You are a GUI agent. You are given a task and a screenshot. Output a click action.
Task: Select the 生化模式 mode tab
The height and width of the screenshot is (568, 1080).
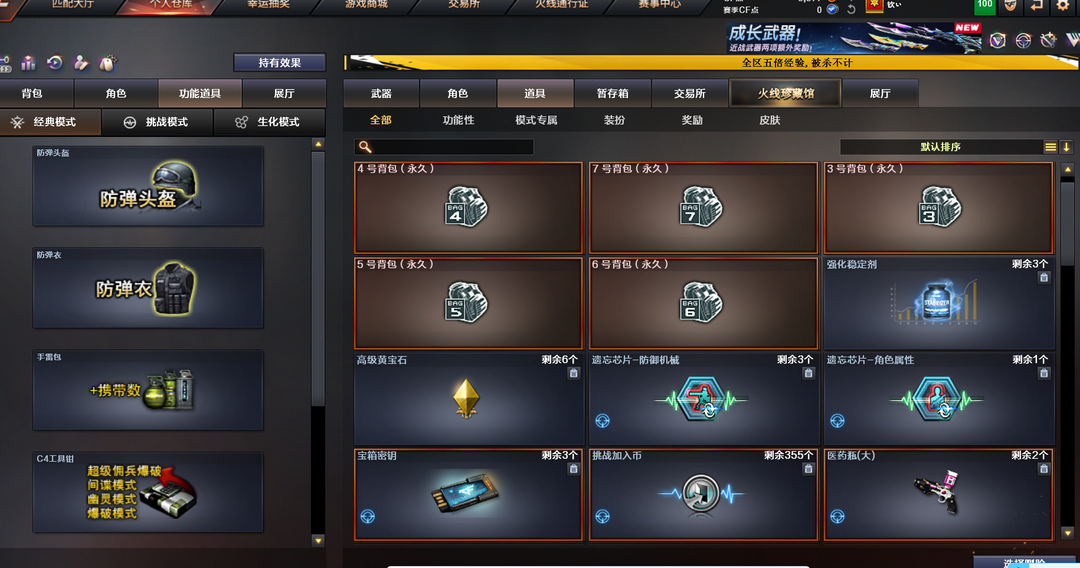pyautogui.click(x=269, y=122)
